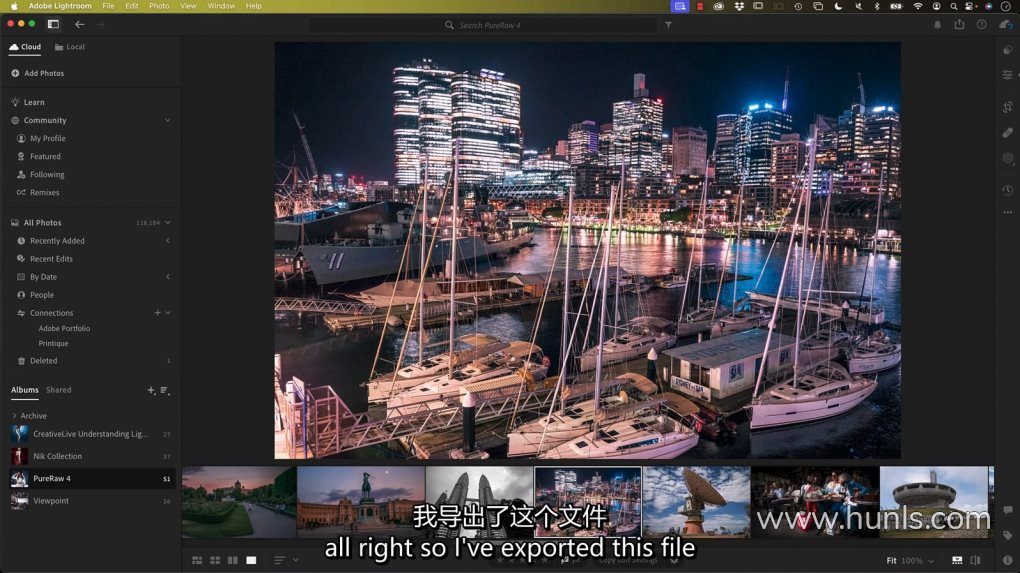Select the satellite dish thumbnail
Image resolution: width=1020 pixels, height=573 pixels.
click(696, 501)
